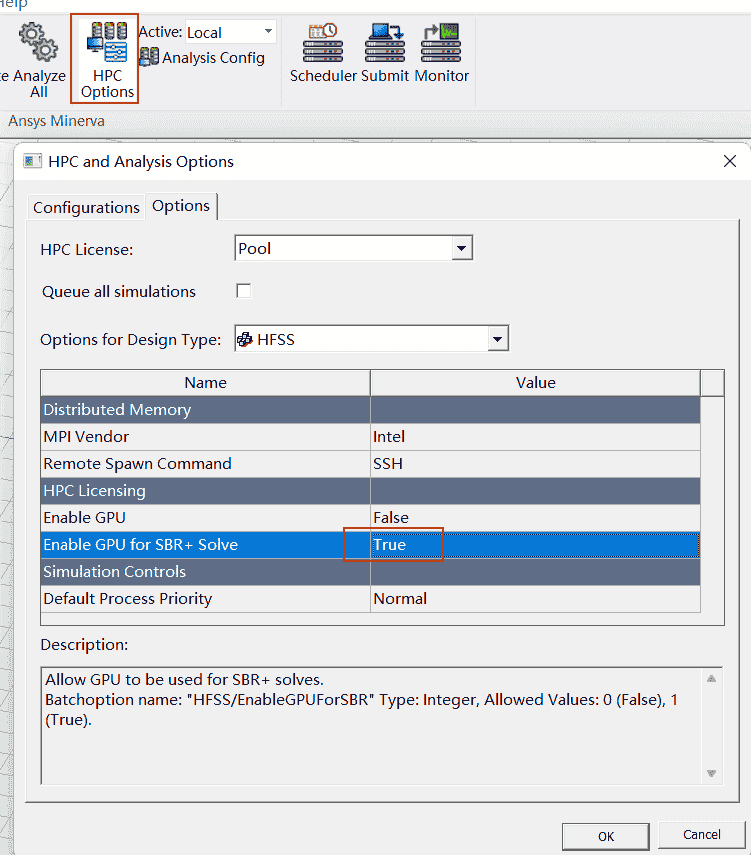
Task: Click the Analyze All gears icon
Action: [x=38, y=41]
